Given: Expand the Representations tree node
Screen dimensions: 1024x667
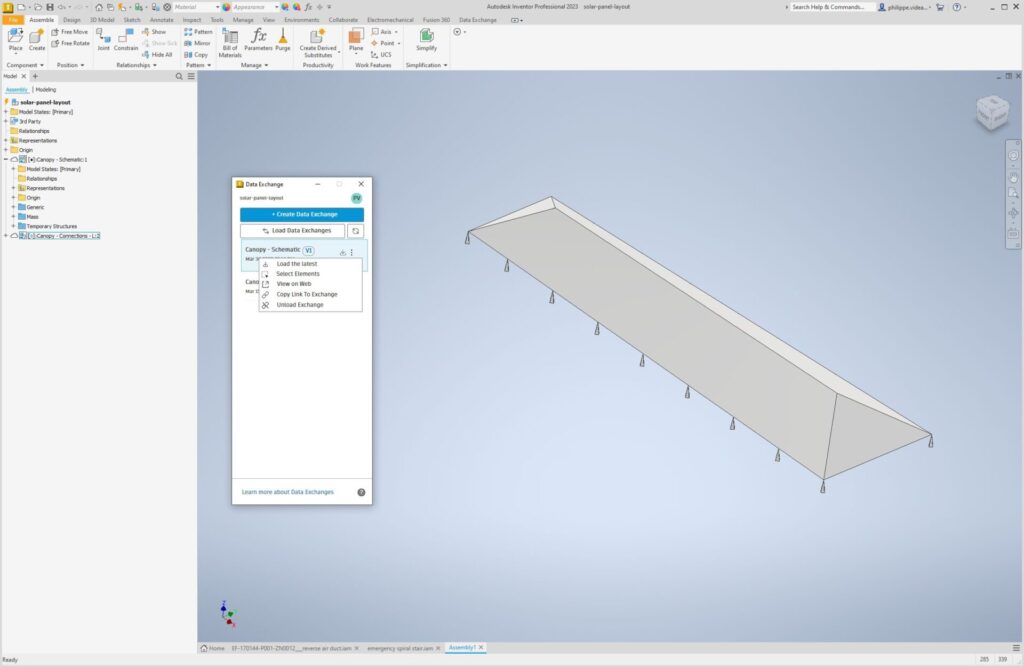Looking at the screenshot, I should pos(6,141).
